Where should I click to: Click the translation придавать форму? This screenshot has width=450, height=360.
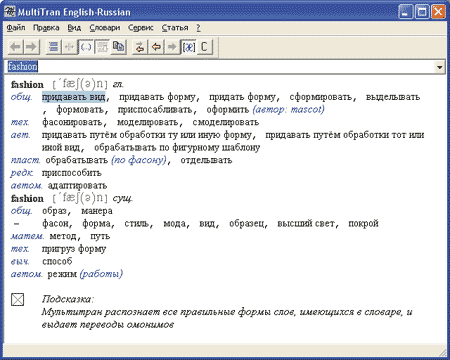point(157,97)
